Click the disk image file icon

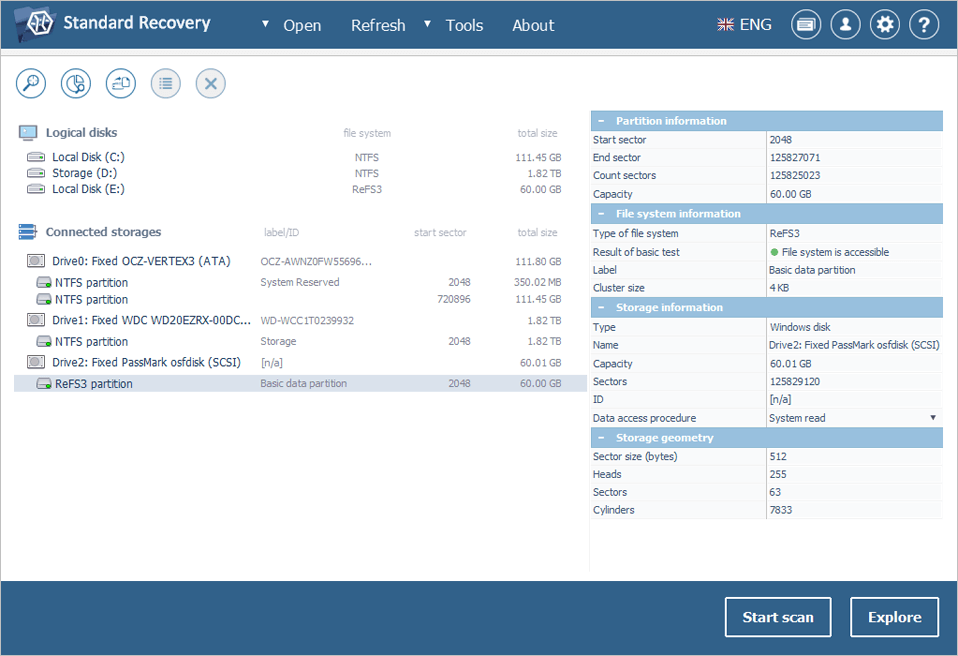click(x=121, y=84)
